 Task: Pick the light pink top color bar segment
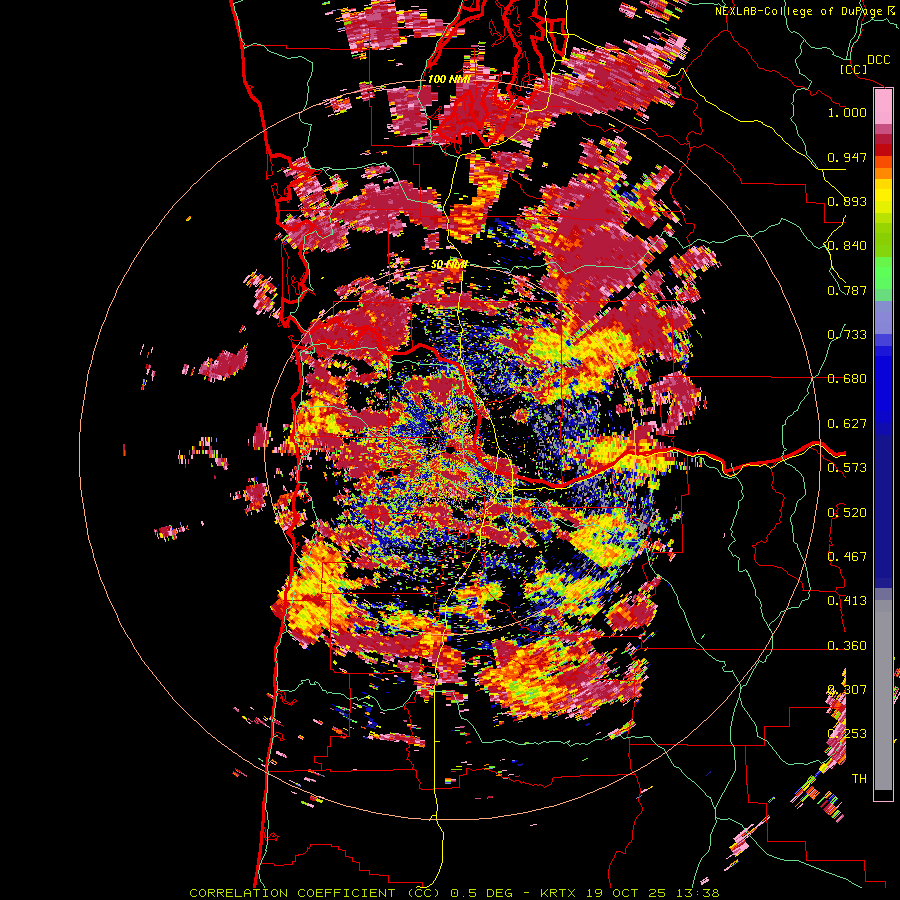883,107
